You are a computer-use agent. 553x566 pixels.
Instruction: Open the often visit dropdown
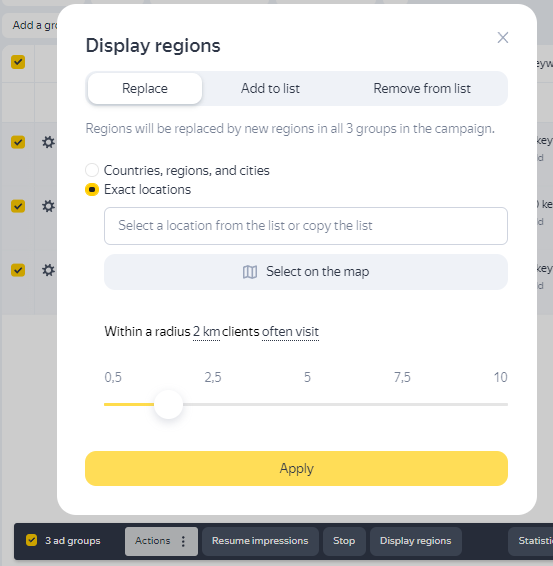click(290, 331)
